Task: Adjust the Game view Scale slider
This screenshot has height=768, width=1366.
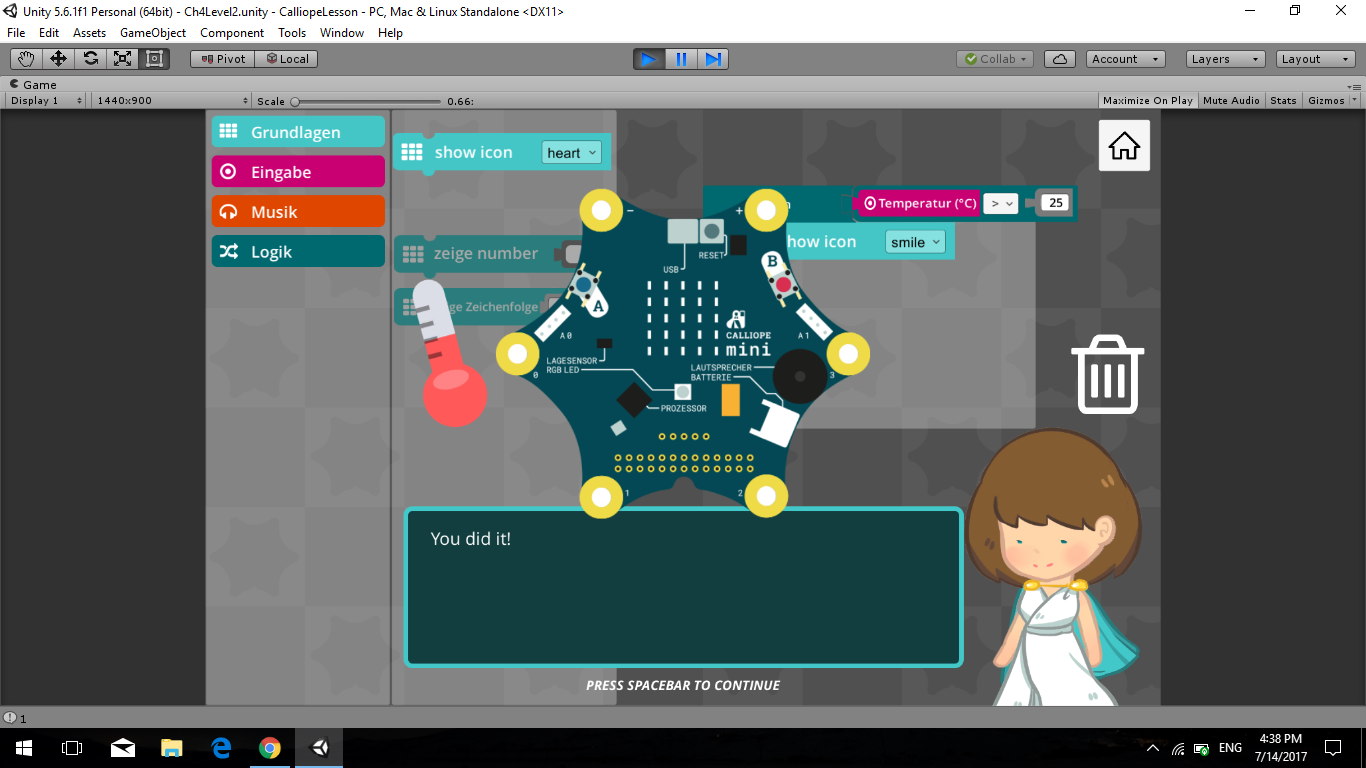Action: 365,101
